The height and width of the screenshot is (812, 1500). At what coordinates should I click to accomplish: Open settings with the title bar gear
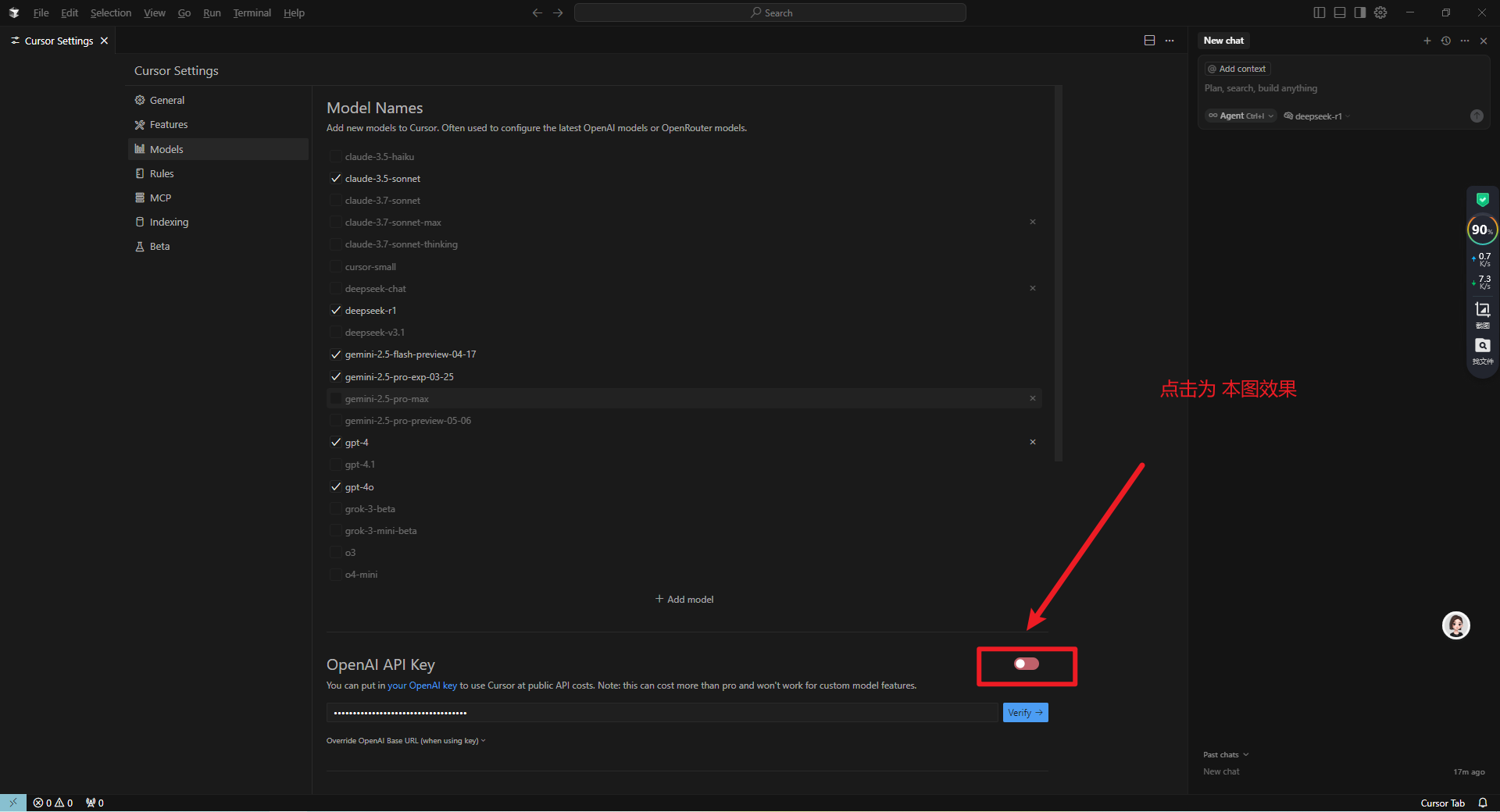pos(1380,12)
